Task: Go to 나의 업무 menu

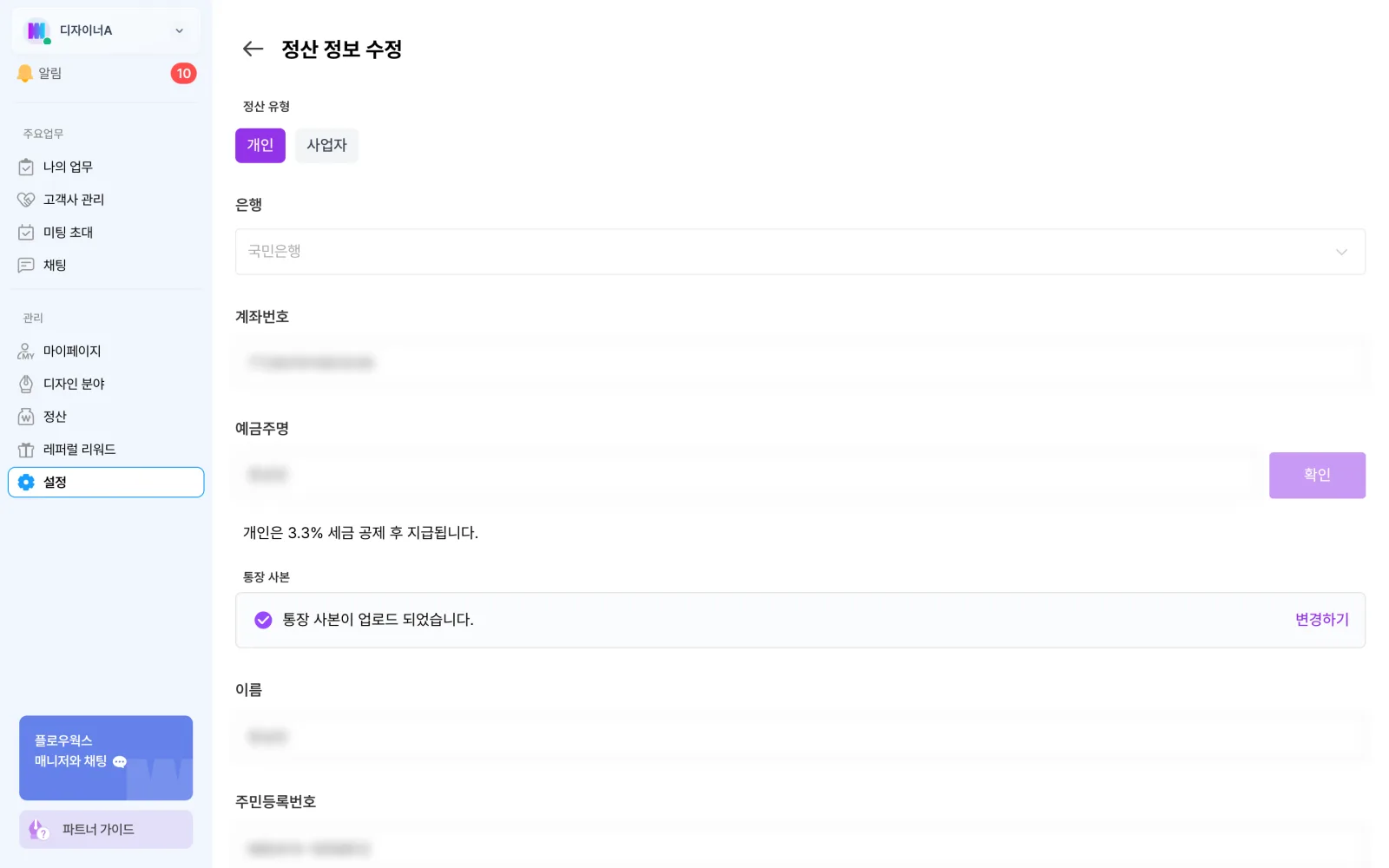Action: (x=106, y=167)
